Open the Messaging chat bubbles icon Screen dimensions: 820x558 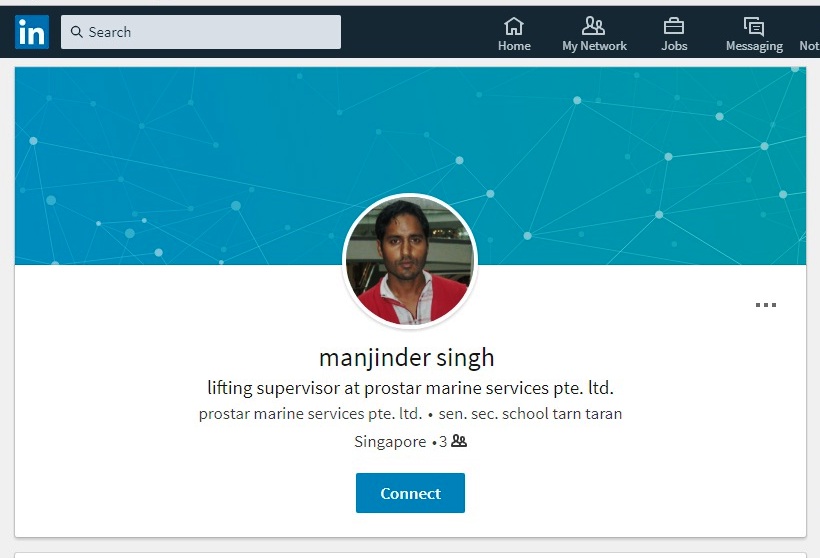[x=754, y=26]
